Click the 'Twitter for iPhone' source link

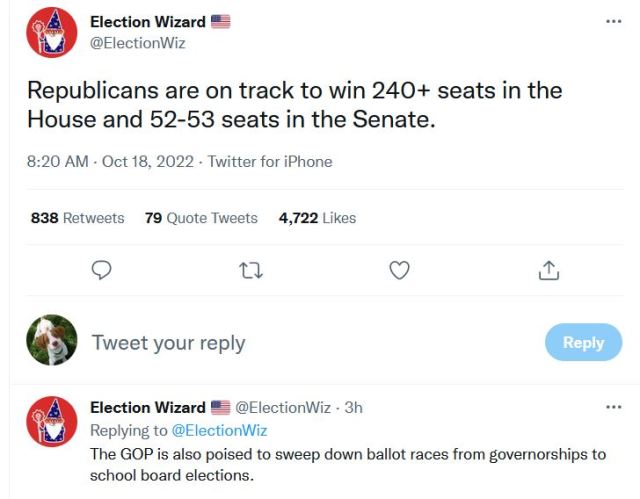[270, 161]
